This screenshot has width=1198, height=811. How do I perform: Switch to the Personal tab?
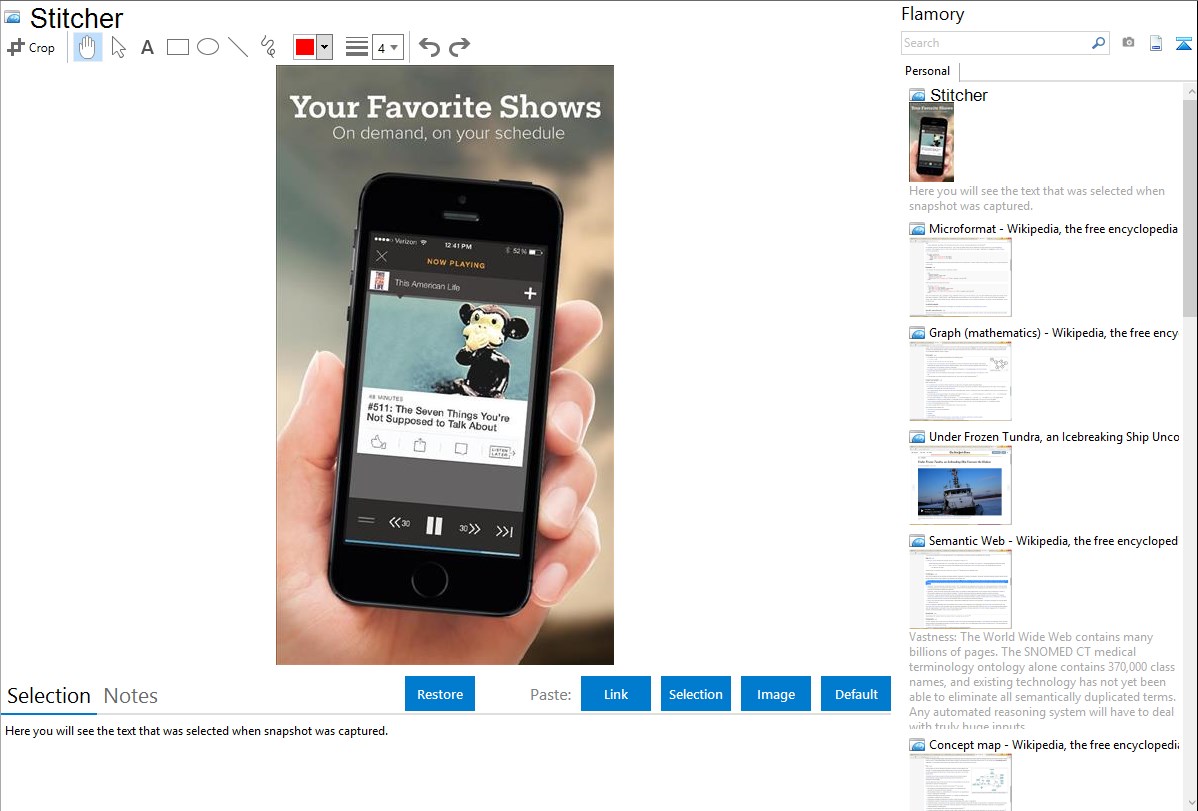click(928, 71)
